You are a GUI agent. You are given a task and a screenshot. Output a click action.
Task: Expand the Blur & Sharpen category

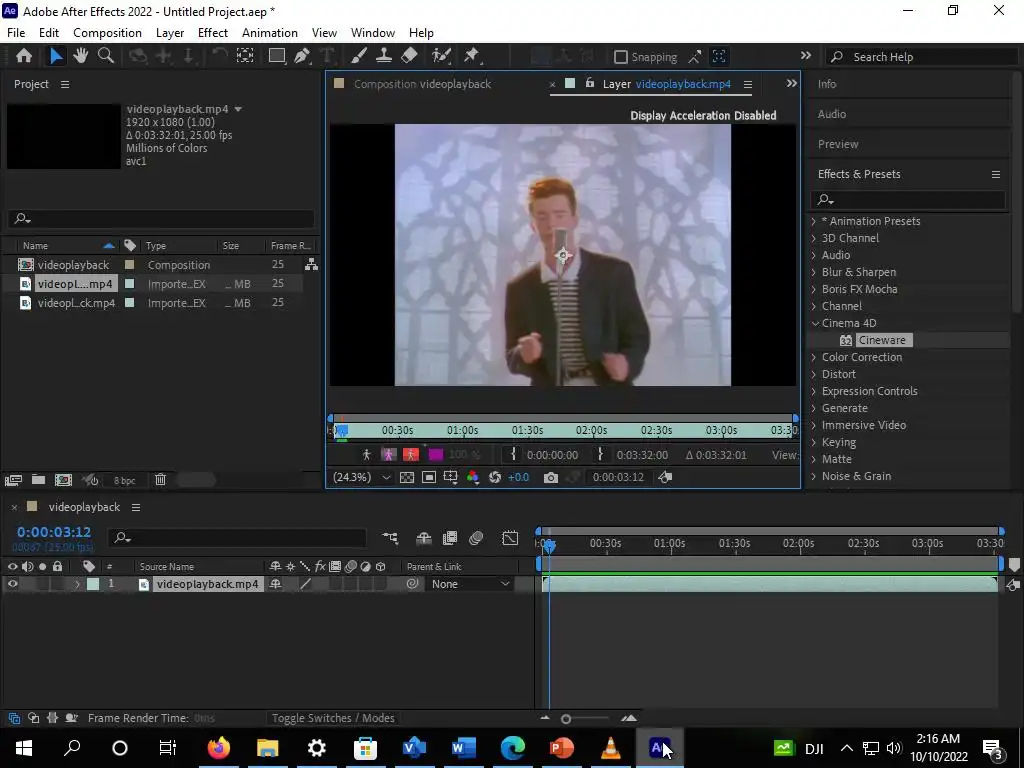coord(814,272)
